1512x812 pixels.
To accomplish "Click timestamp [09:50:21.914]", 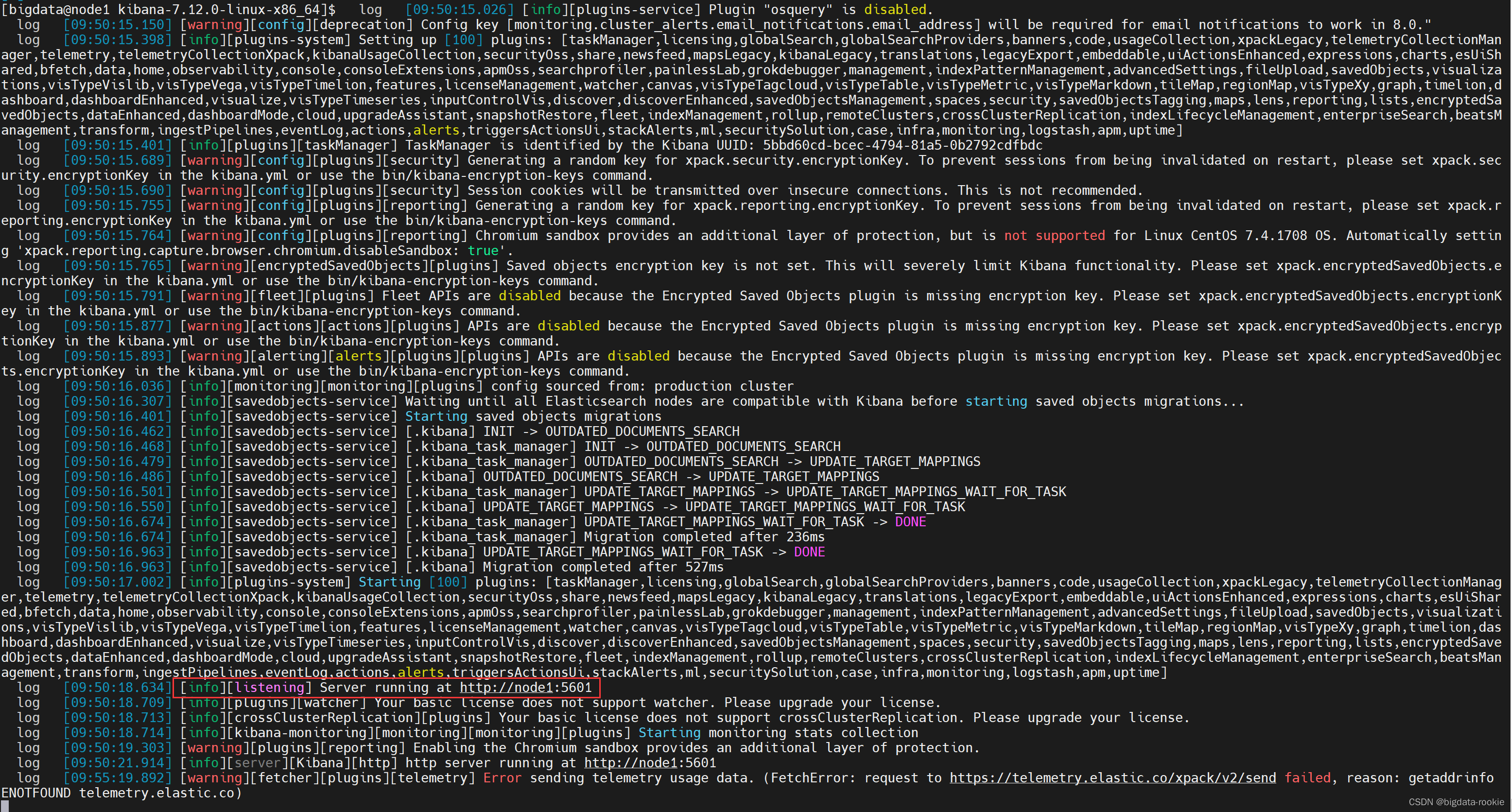I will 118,763.
